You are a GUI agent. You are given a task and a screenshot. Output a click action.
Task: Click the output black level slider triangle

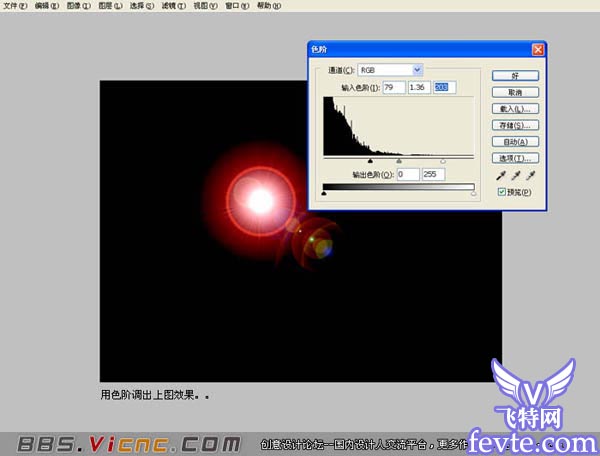point(324,193)
